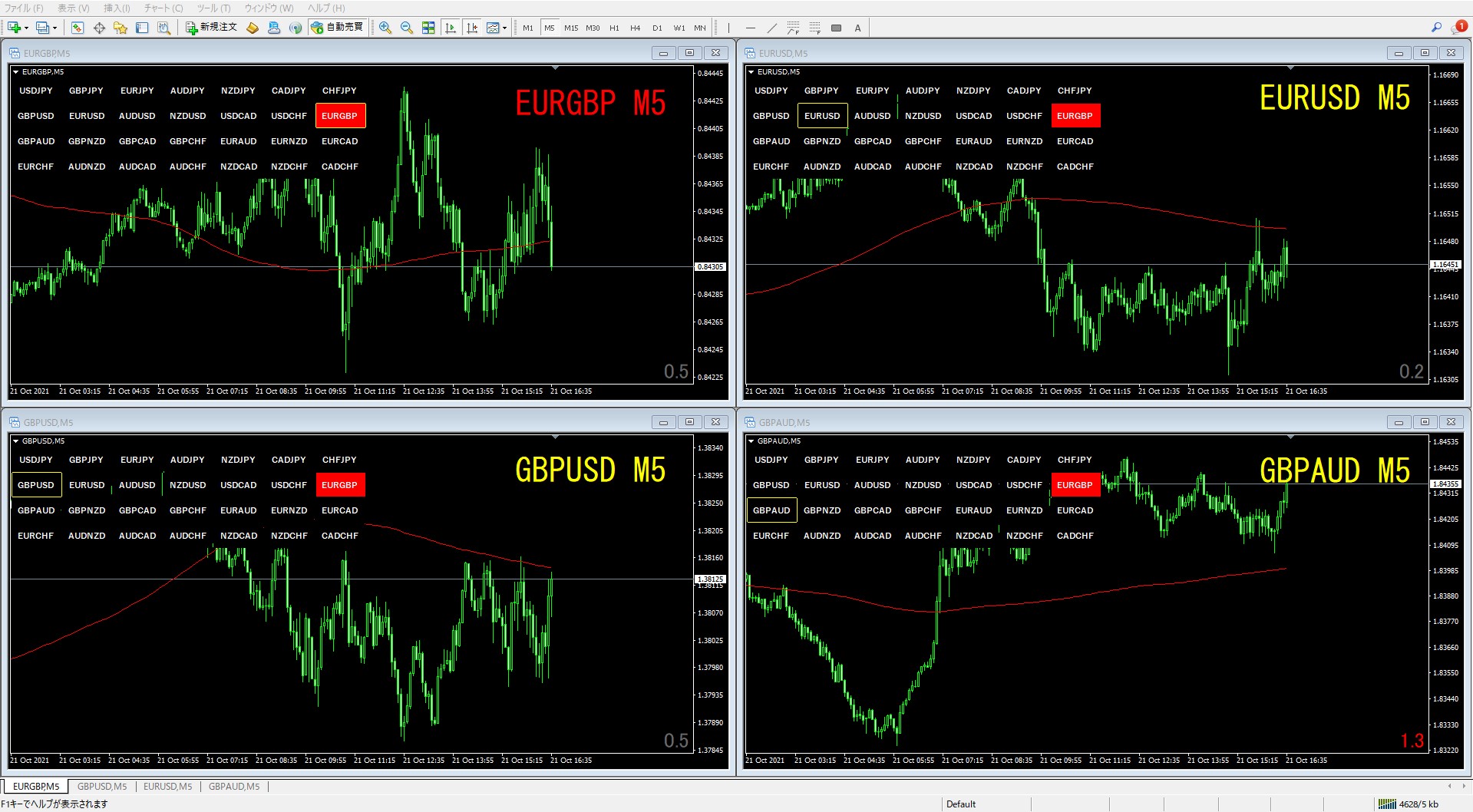This screenshot has width=1473, height=812.
Task: Select the text tool (A icon)
Action: click(857, 28)
